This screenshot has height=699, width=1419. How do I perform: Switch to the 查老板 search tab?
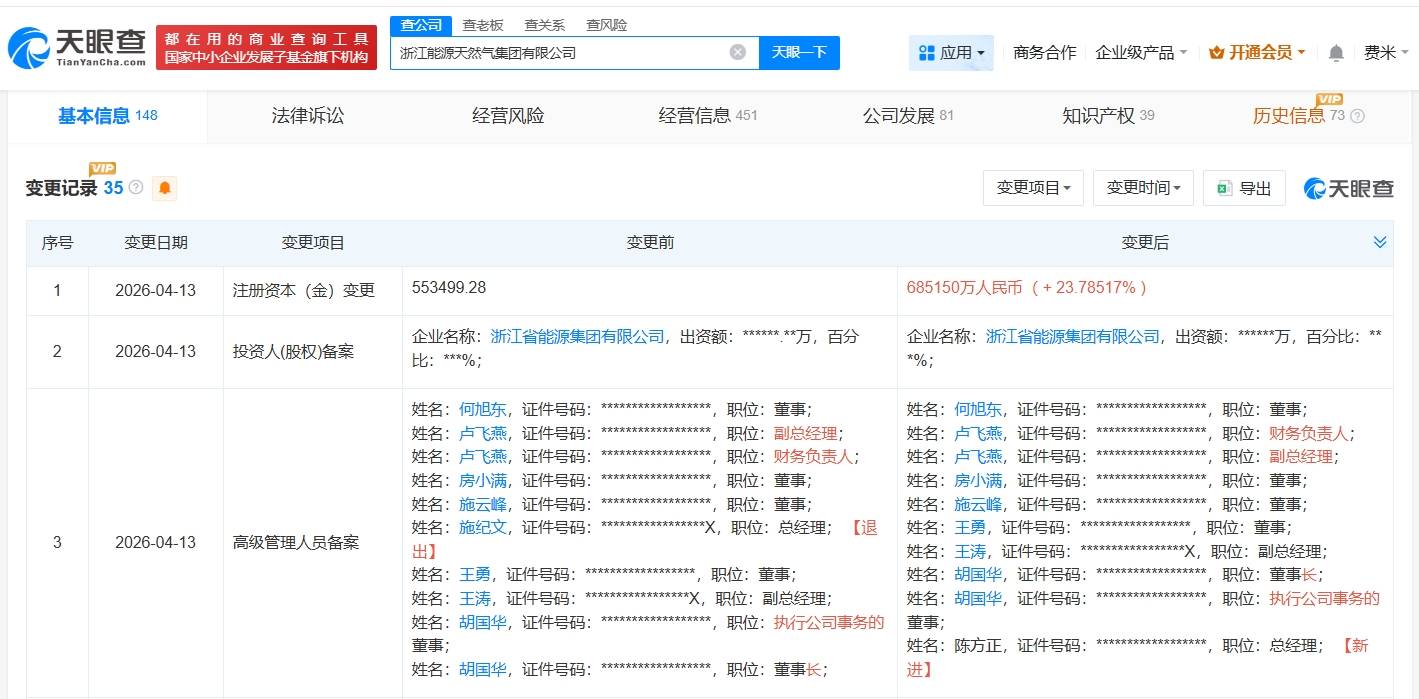pyautogui.click(x=483, y=25)
